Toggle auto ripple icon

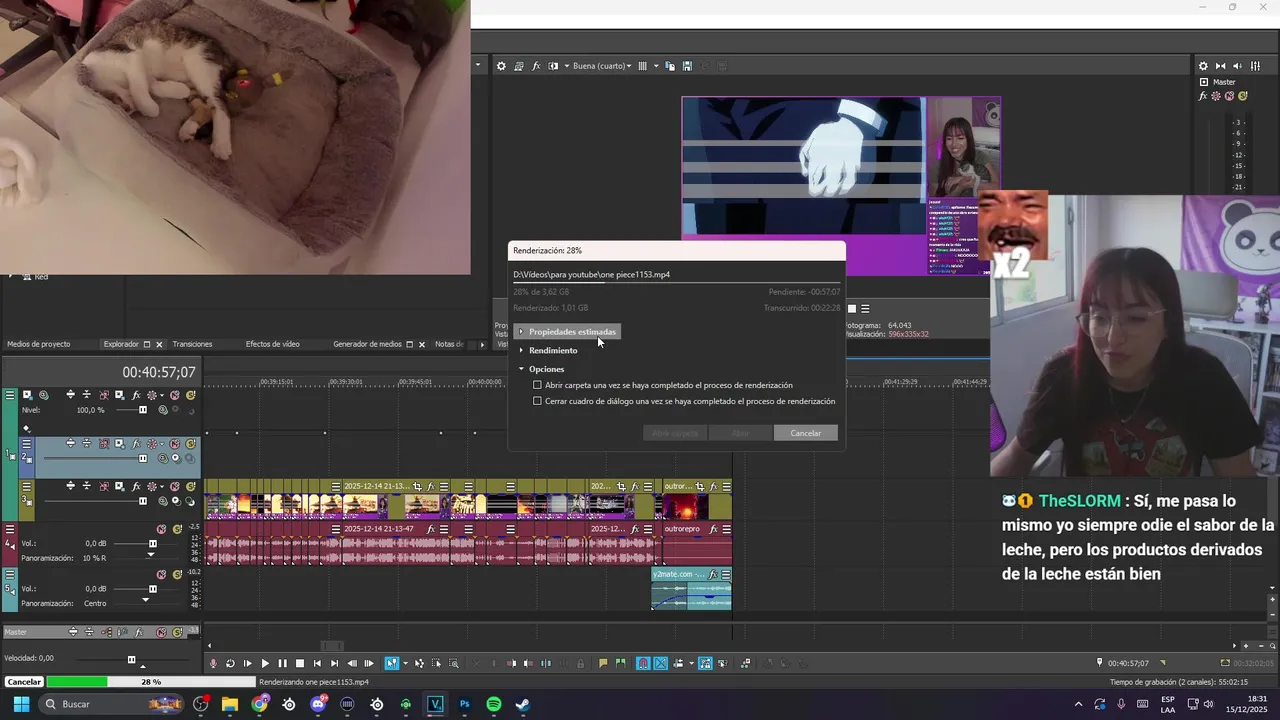(678, 663)
